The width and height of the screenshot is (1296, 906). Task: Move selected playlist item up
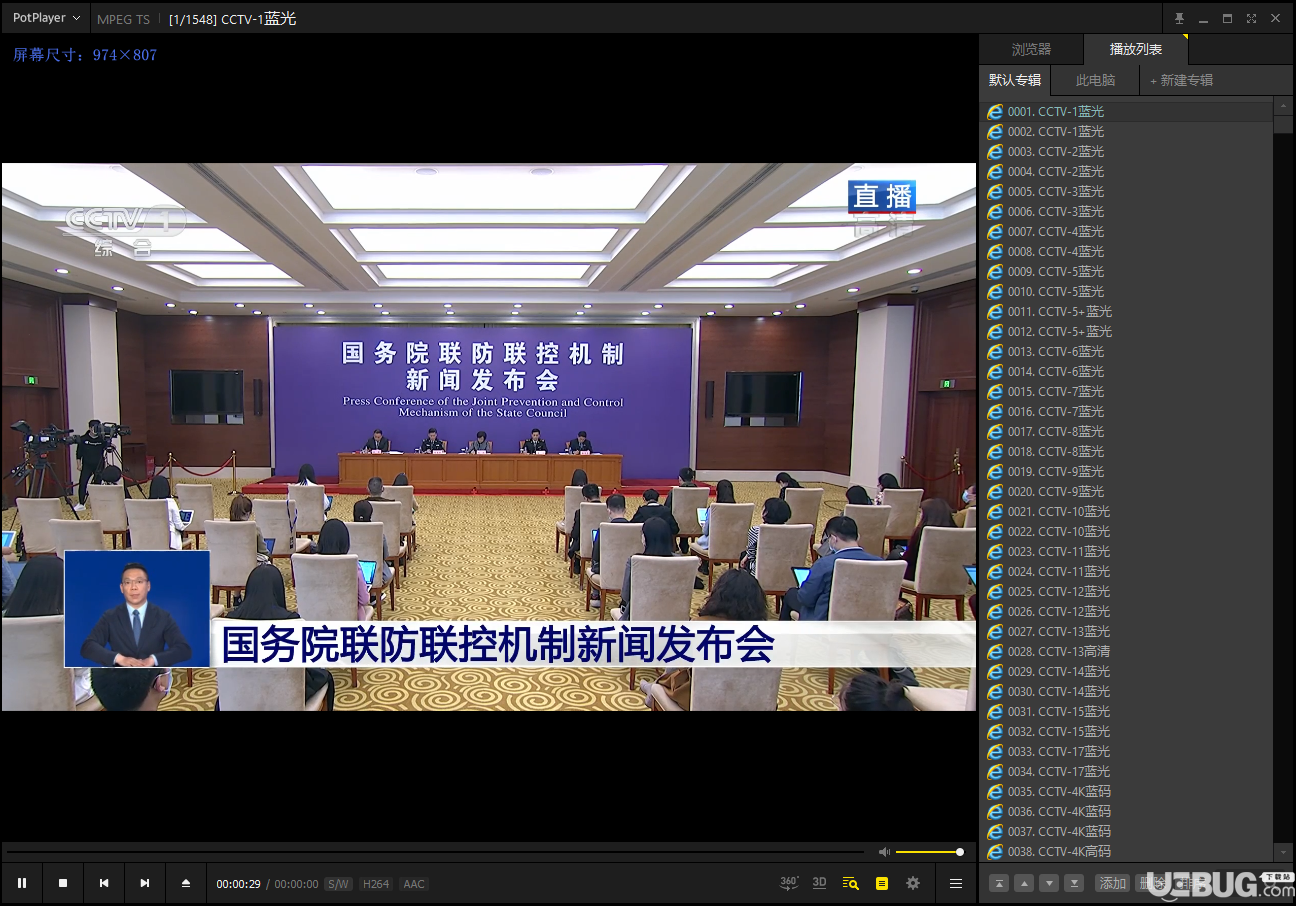[x=1024, y=883]
